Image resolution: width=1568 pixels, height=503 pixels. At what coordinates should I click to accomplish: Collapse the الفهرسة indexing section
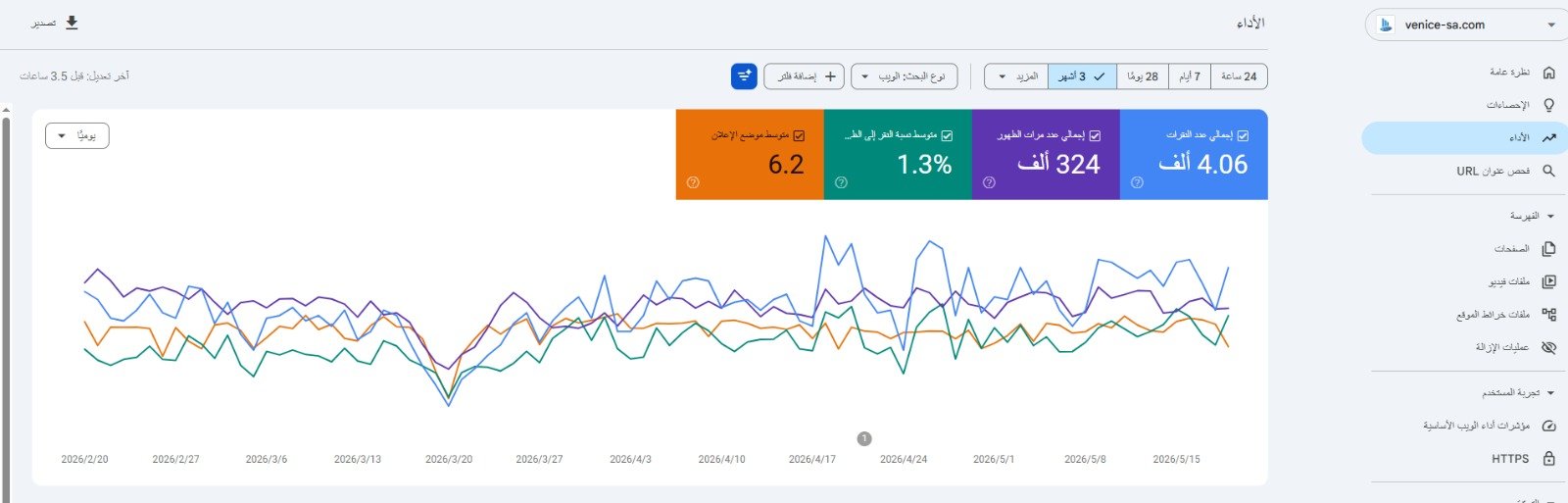[x=1533, y=216]
